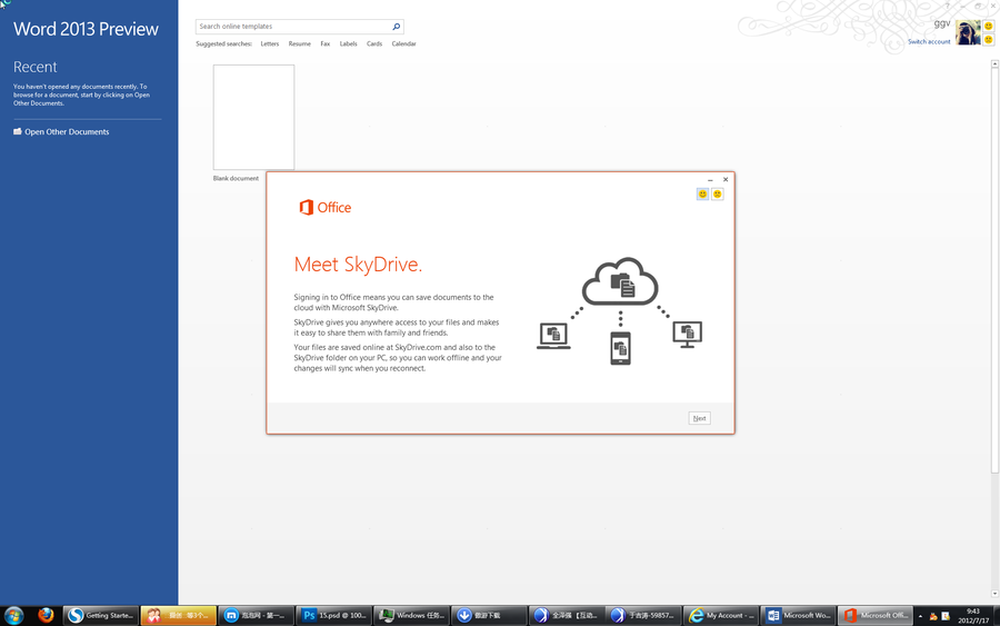
Task: Open Word help question mark icon
Action: tap(947, 5)
